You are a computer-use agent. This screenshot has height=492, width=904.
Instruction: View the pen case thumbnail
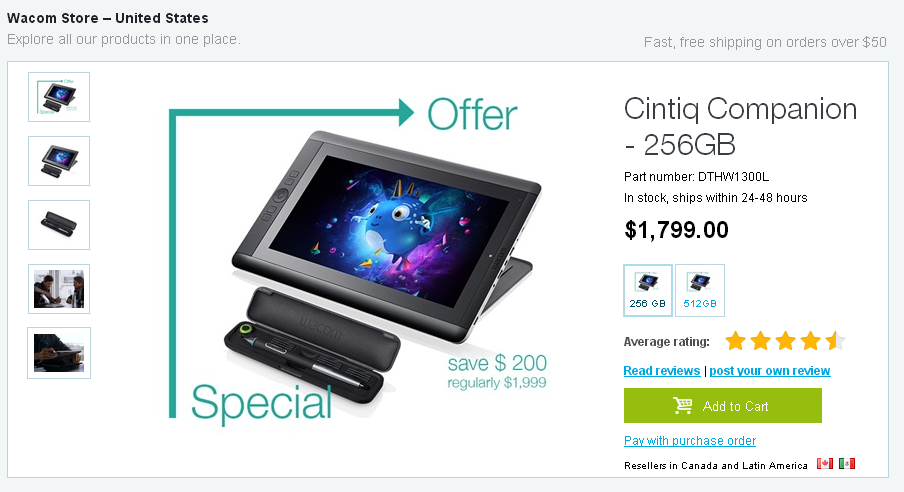pyautogui.click(x=59, y=225)
